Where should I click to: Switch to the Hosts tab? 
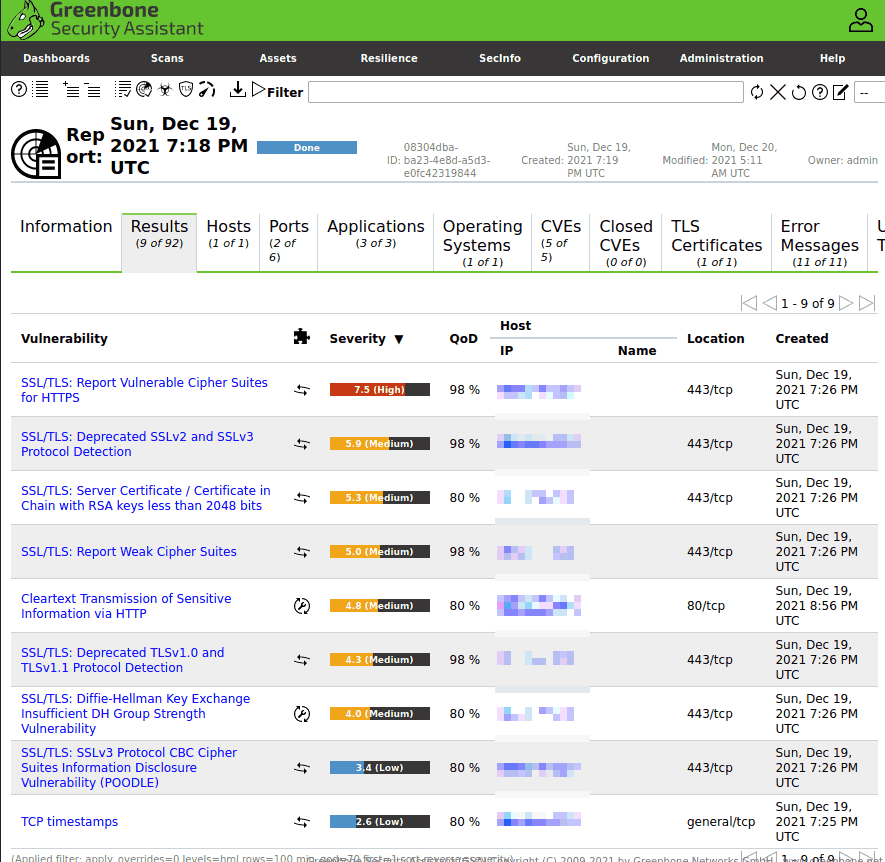(228, 233)
